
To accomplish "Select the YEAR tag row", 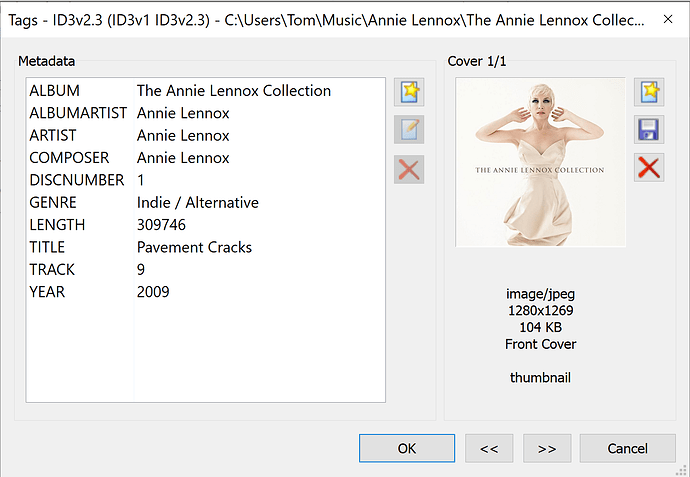I will coord(206,292).
